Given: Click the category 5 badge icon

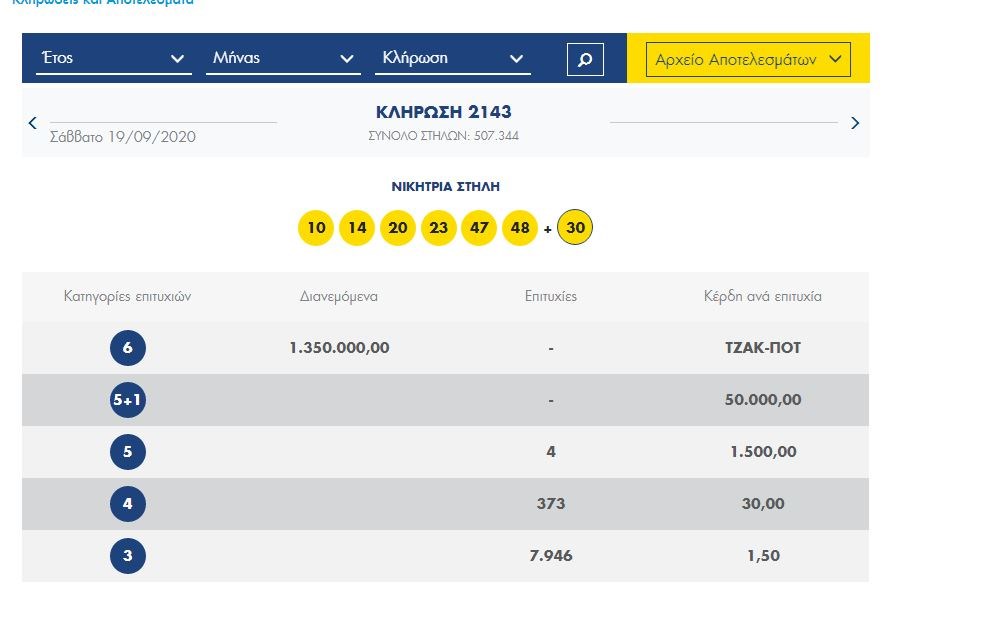Looking at the screenshot, I should pos(128,452).
